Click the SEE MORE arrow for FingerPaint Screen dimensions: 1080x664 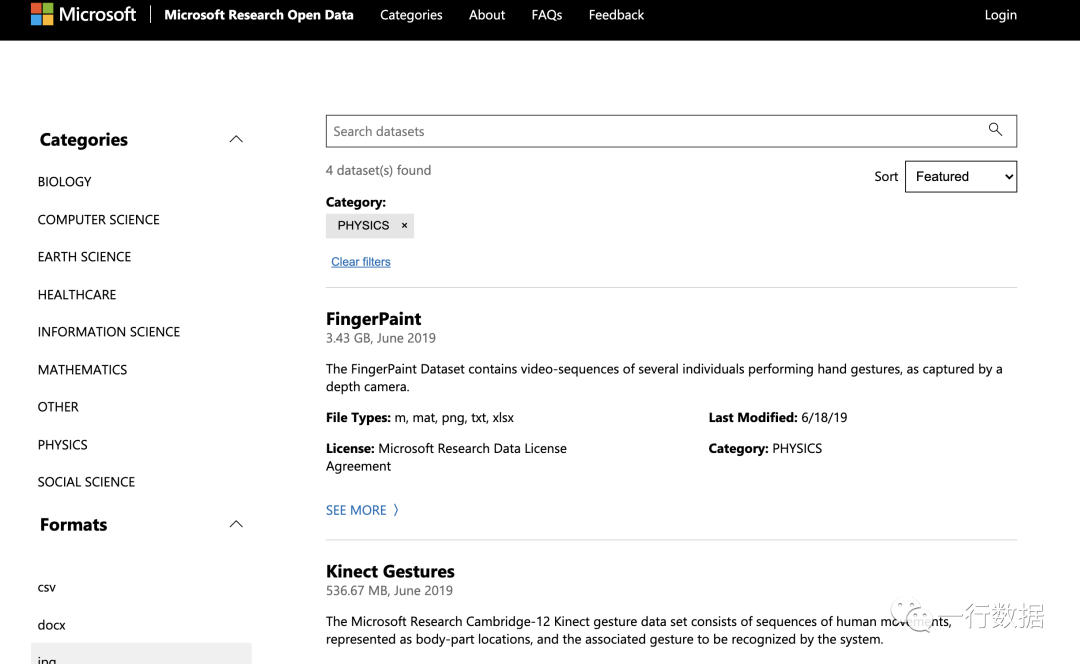[x=396, y=510]
